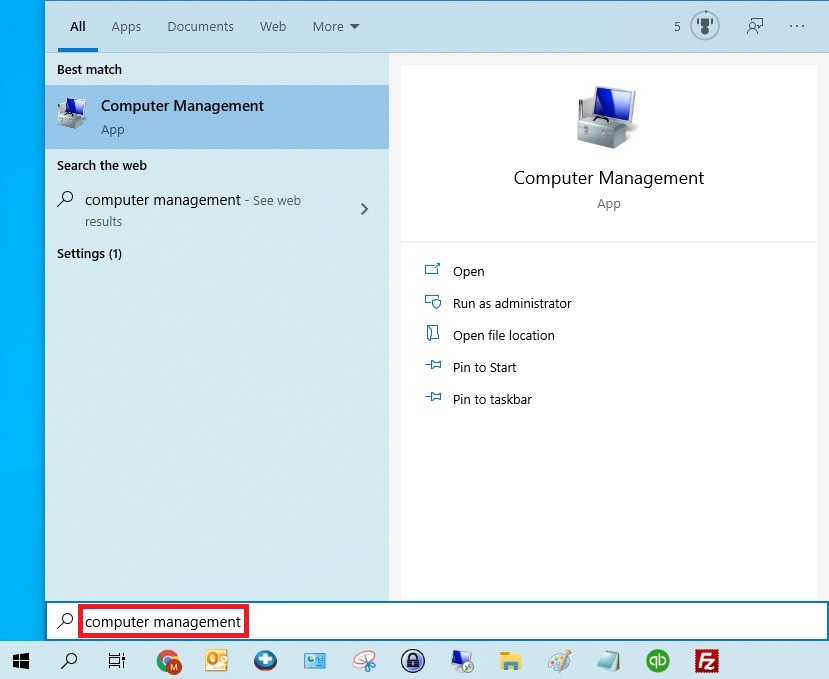
Task: Open the padlock app in taskbar
Action: point(413,661)
